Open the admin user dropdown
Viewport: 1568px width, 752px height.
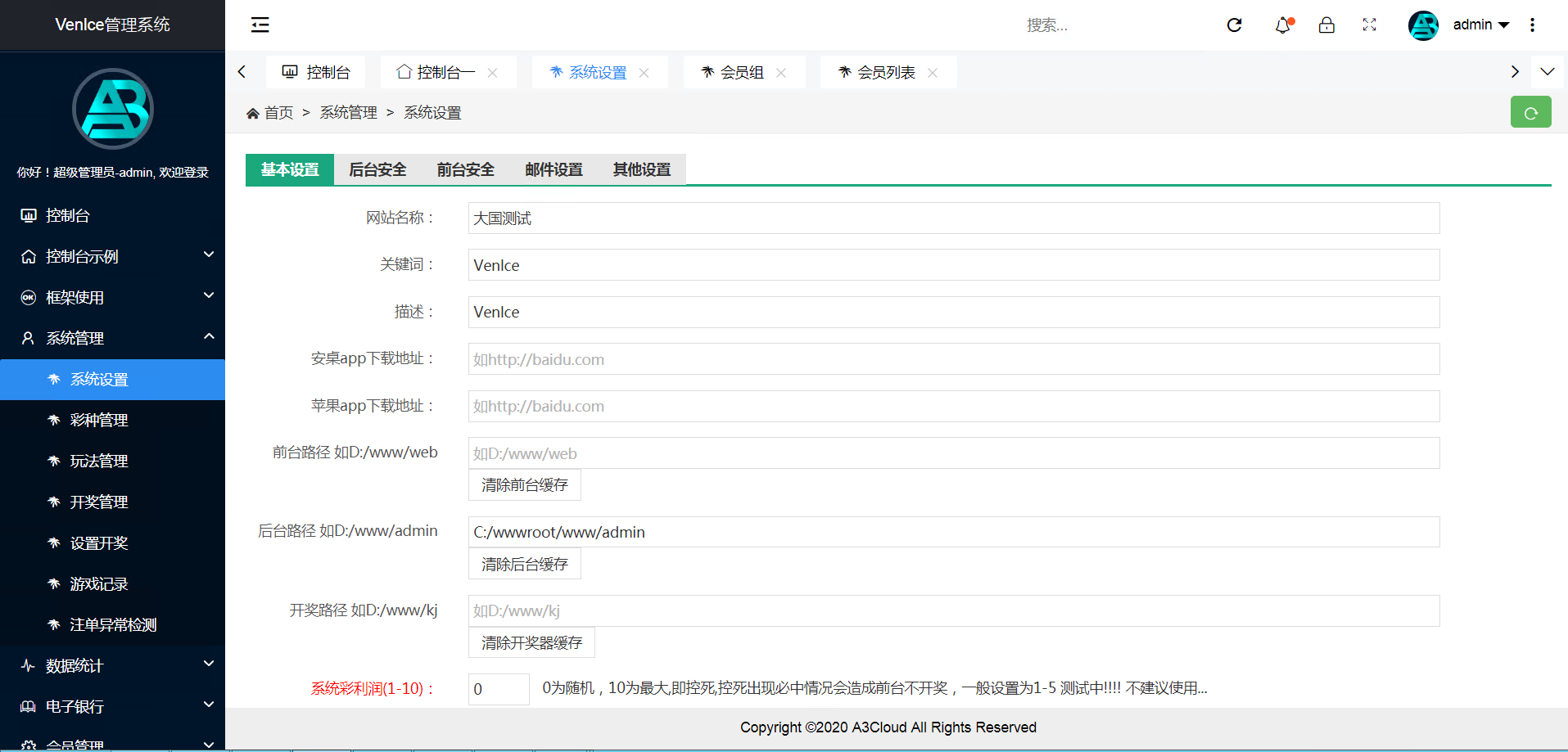[1480, 25]
